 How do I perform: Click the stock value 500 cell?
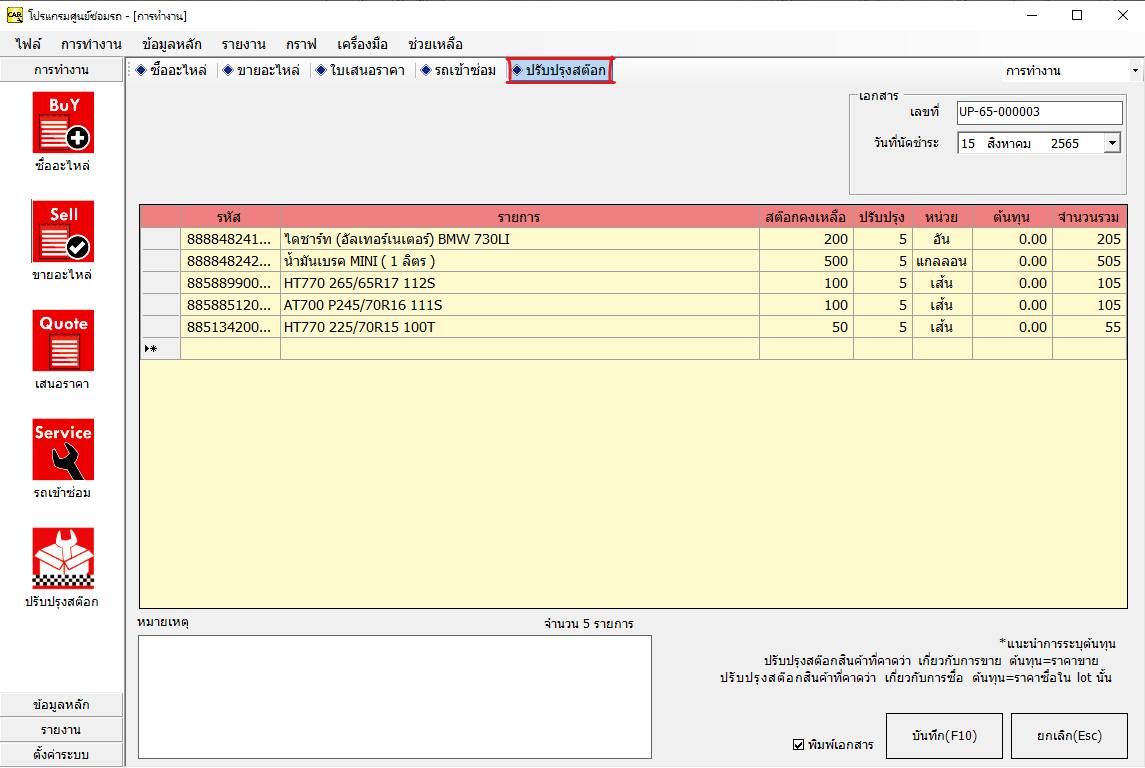point(806,261)
